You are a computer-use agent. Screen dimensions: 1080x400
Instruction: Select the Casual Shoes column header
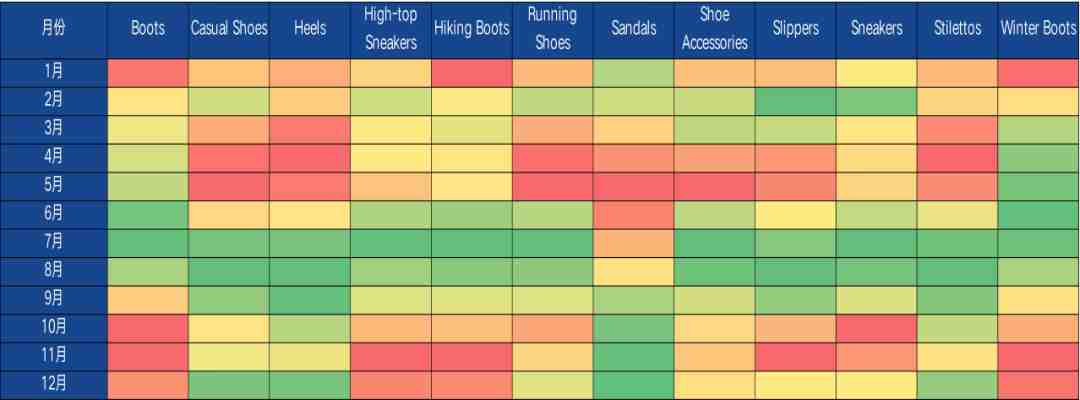pyautogui.click(x=229, y=30)
